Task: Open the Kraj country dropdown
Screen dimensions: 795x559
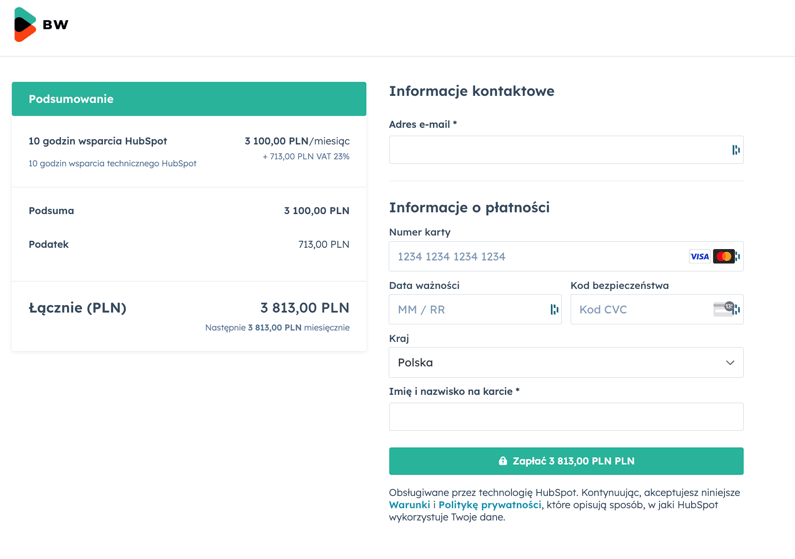Action: [x=566, y=362]
